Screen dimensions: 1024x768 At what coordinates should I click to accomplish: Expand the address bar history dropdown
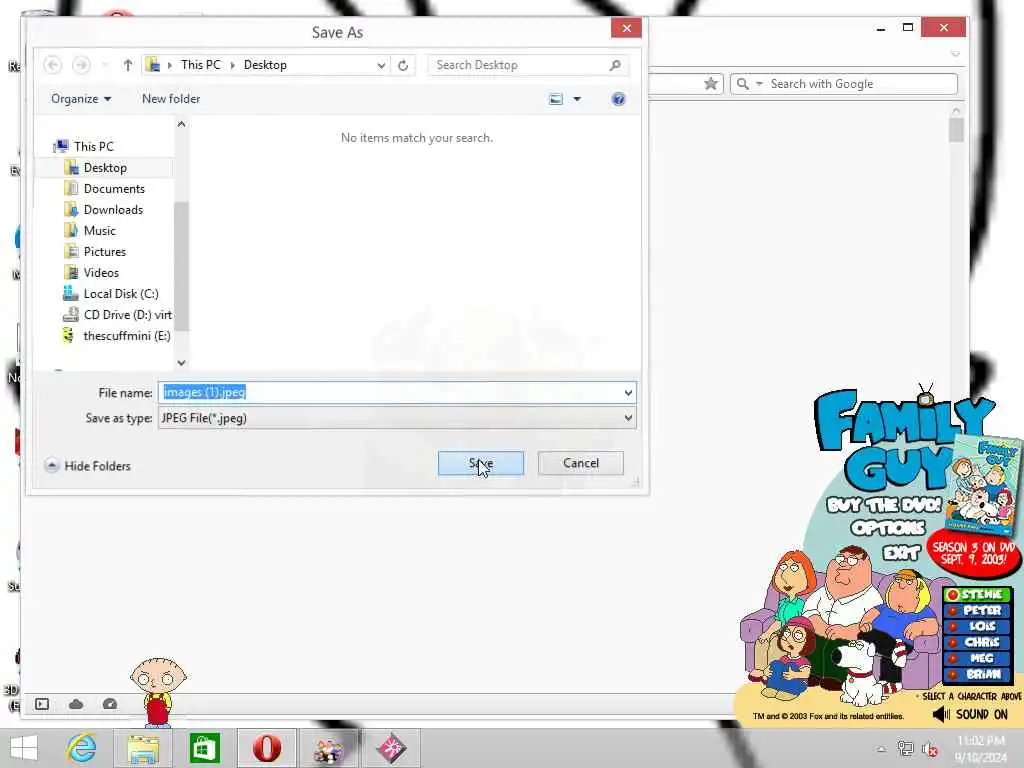pyautogui.click(x=381, y=65)
